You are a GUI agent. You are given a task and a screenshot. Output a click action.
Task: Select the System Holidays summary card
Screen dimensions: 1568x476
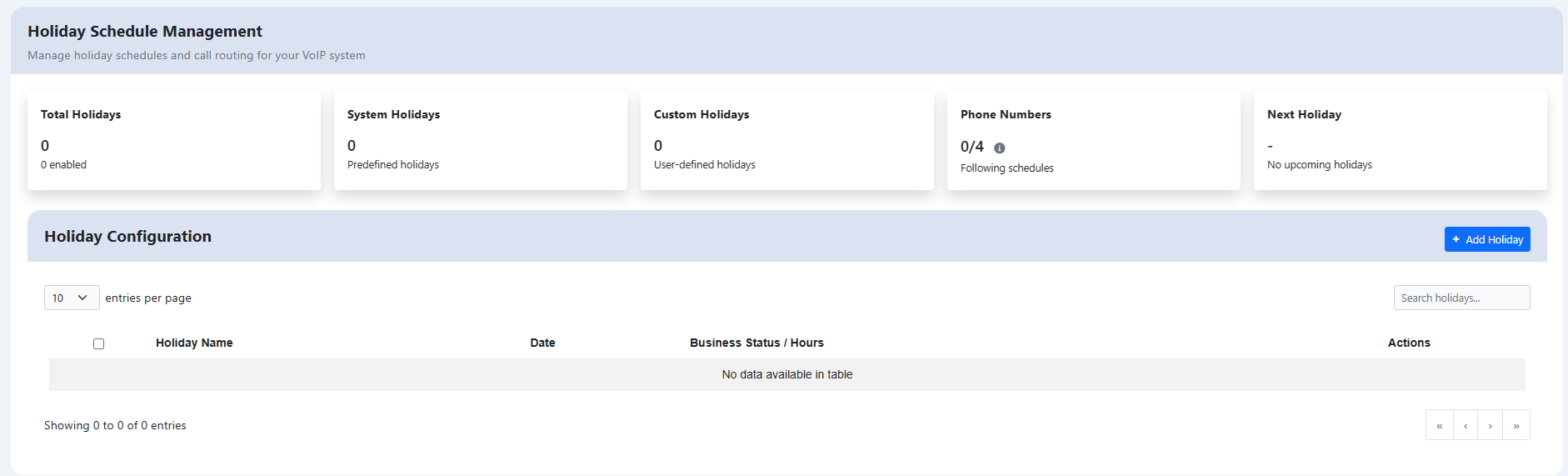point(481,140)
